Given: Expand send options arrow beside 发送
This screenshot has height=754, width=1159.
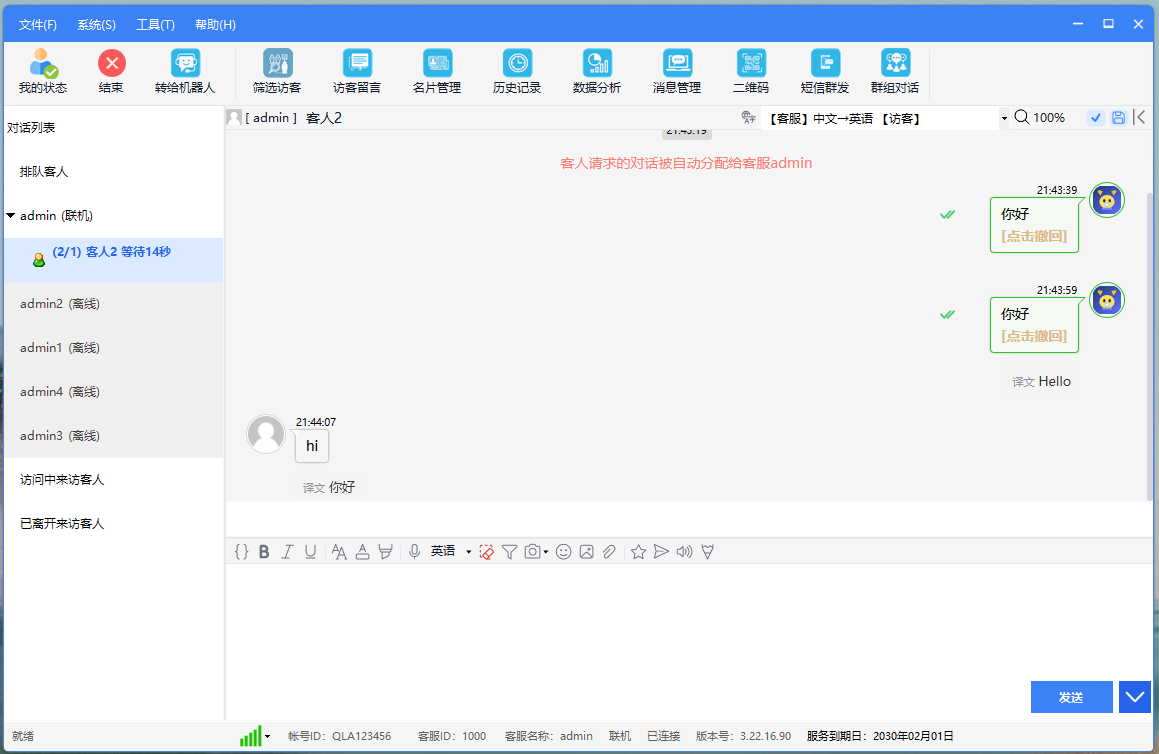Looking at the screenshot, I should 1135,697.
